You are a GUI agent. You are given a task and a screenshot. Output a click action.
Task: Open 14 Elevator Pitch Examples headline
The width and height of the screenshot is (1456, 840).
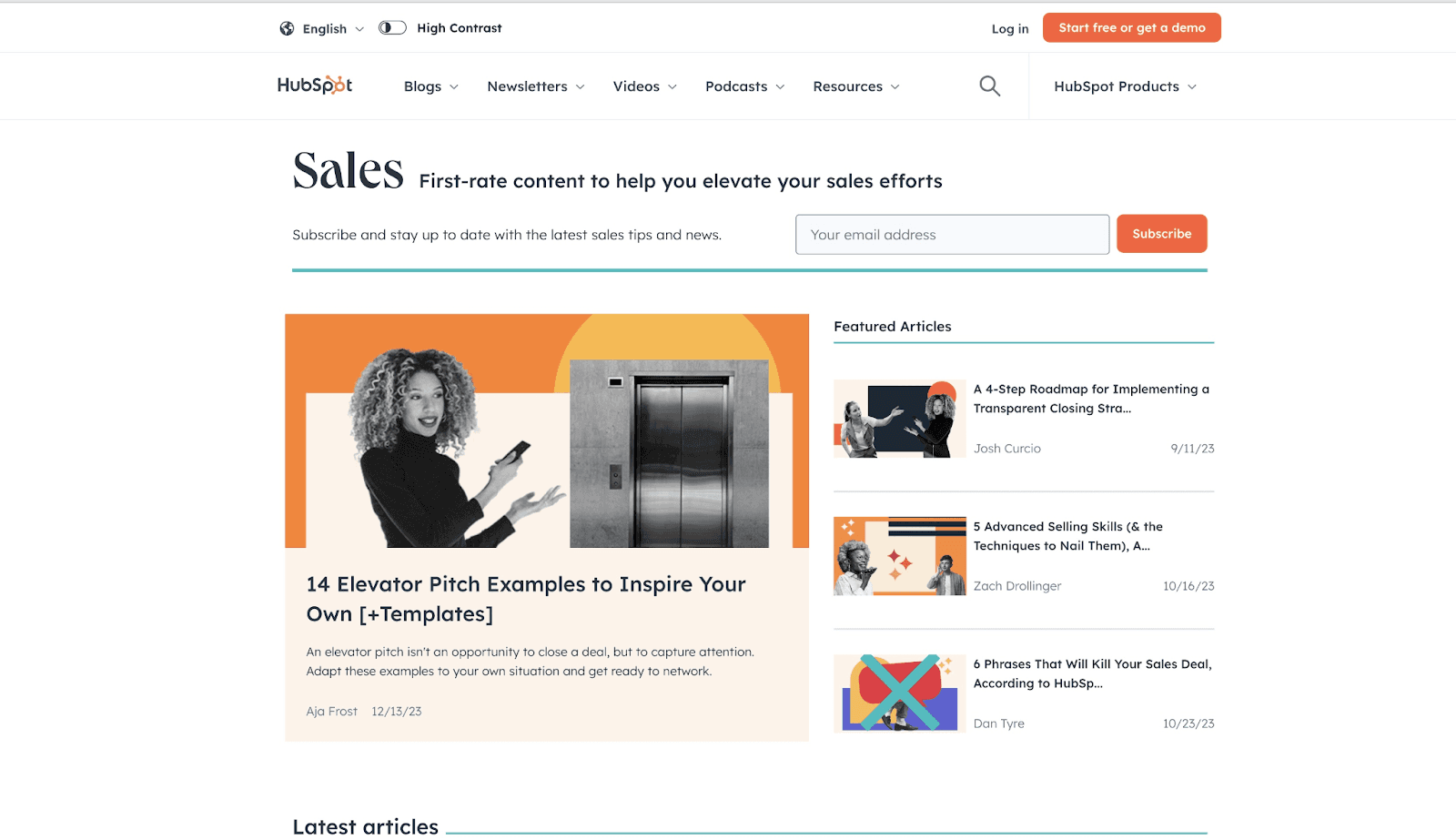pyautogui.click(x=526, y=599)
